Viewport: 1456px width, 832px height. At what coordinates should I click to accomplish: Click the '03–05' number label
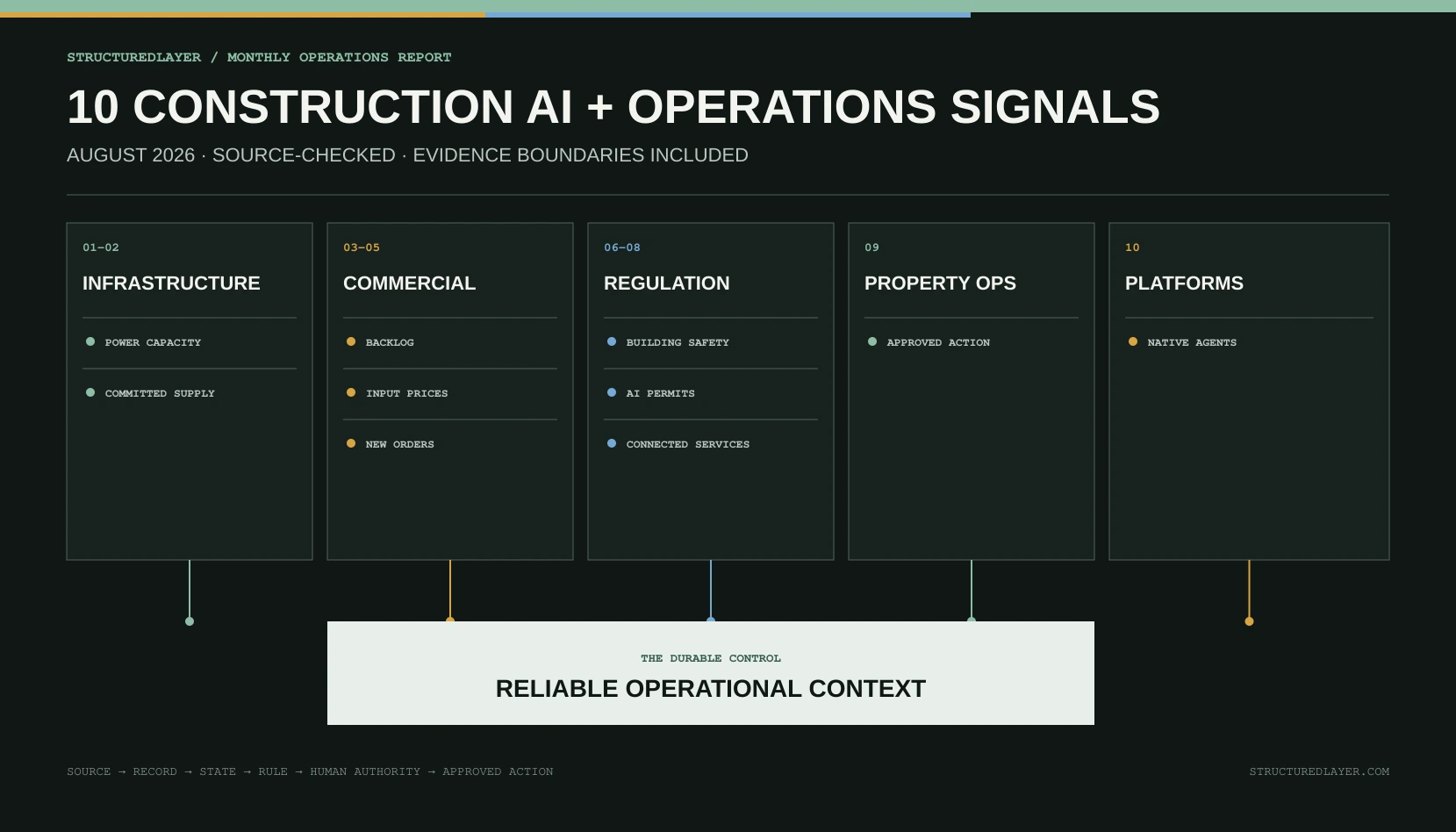362,247
